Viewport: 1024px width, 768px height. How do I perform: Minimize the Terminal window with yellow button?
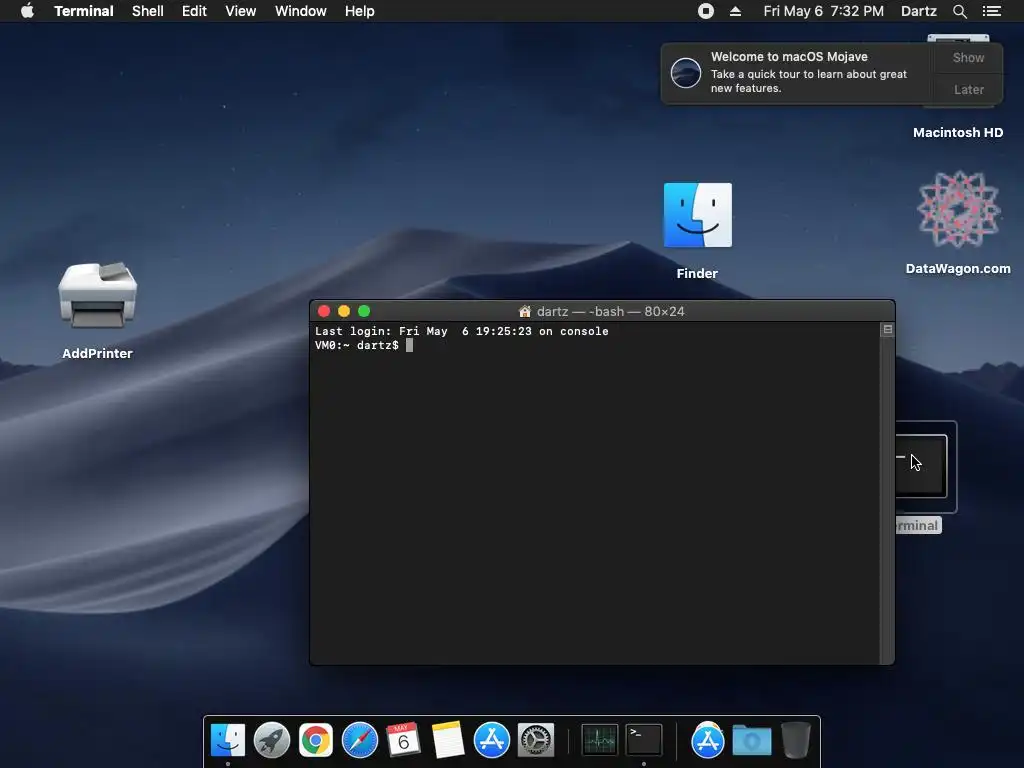click(x=344, y=312)
